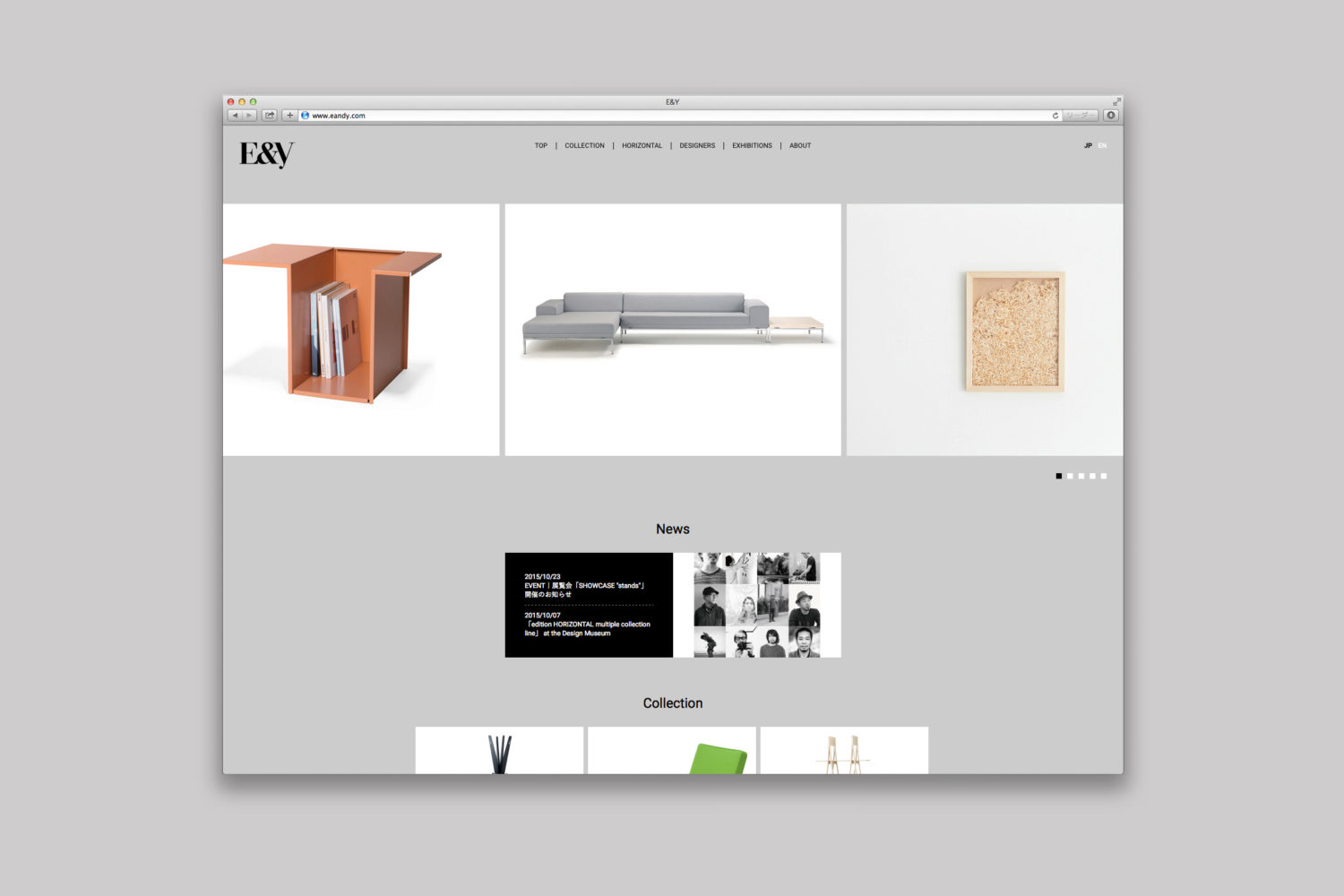
Task: Open the Safari share button
Action: tap(269, 116)
